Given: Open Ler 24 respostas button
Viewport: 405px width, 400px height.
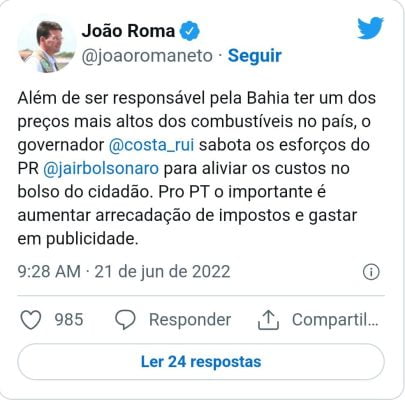Looking at the screenshot, I should [201, 362].
